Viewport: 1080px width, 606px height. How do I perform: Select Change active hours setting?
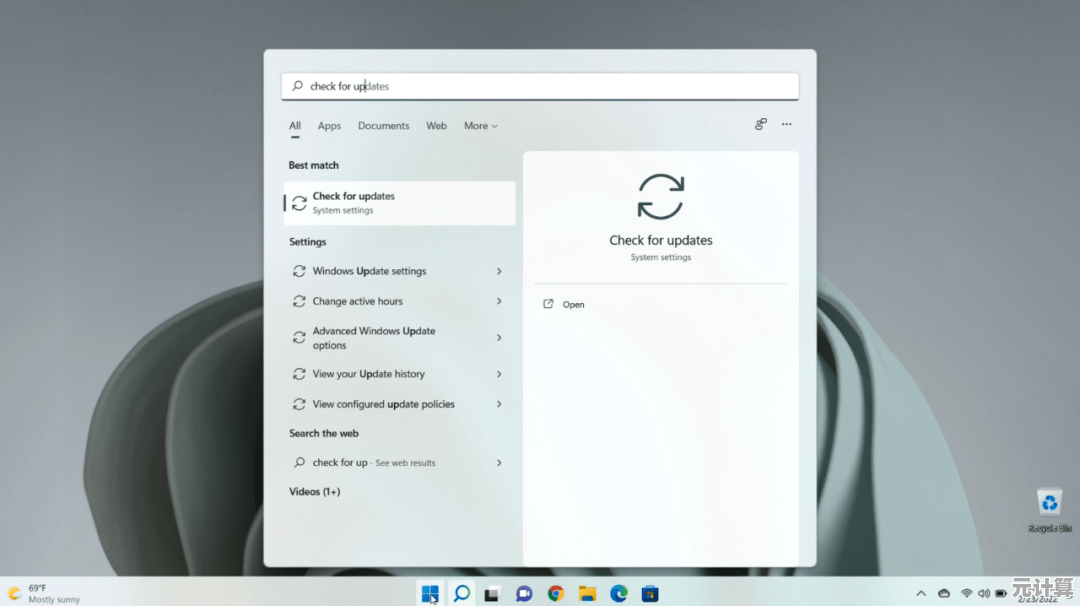357,301
